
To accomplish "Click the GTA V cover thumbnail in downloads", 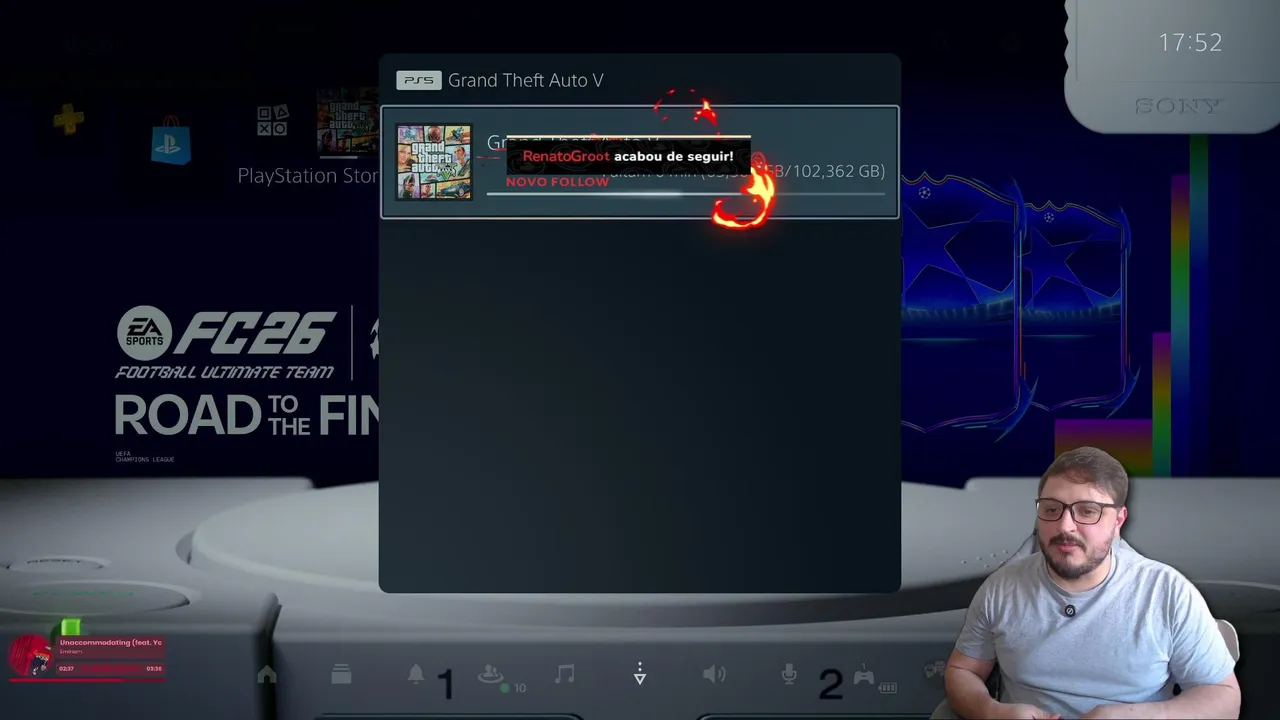I will click(x=434, y=162).
